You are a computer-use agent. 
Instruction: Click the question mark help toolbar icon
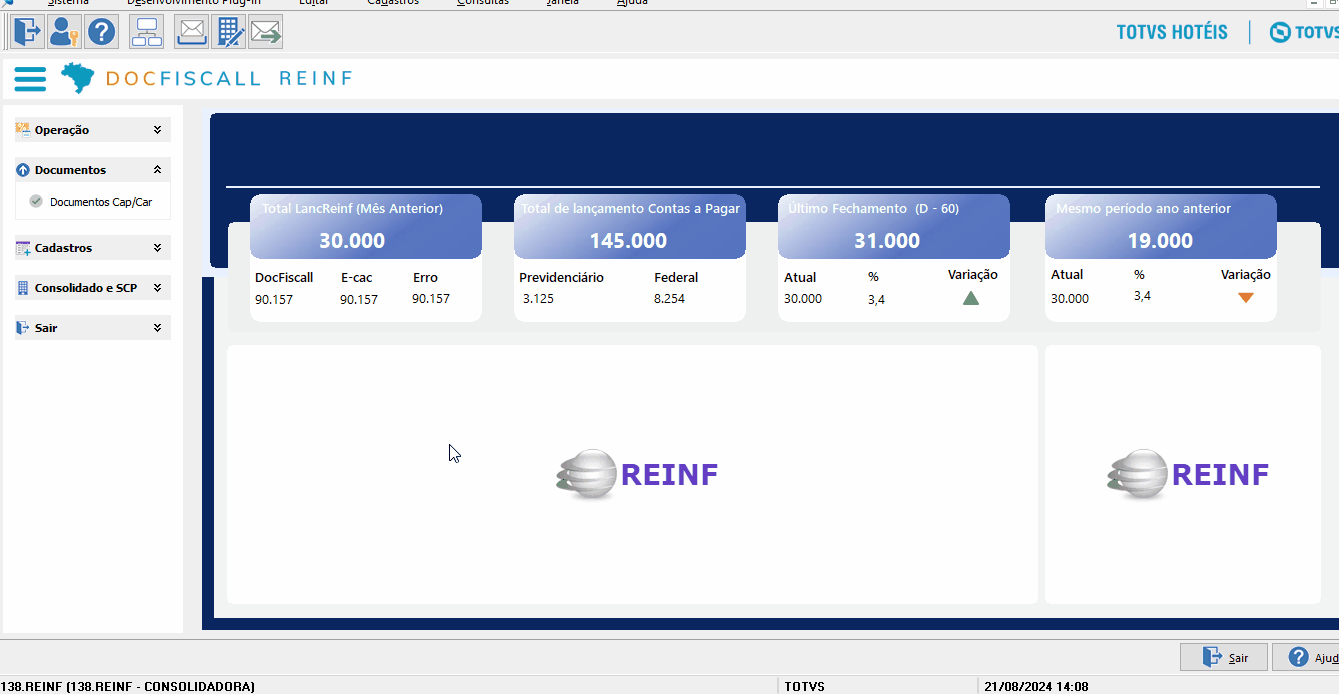click(101, 32)
